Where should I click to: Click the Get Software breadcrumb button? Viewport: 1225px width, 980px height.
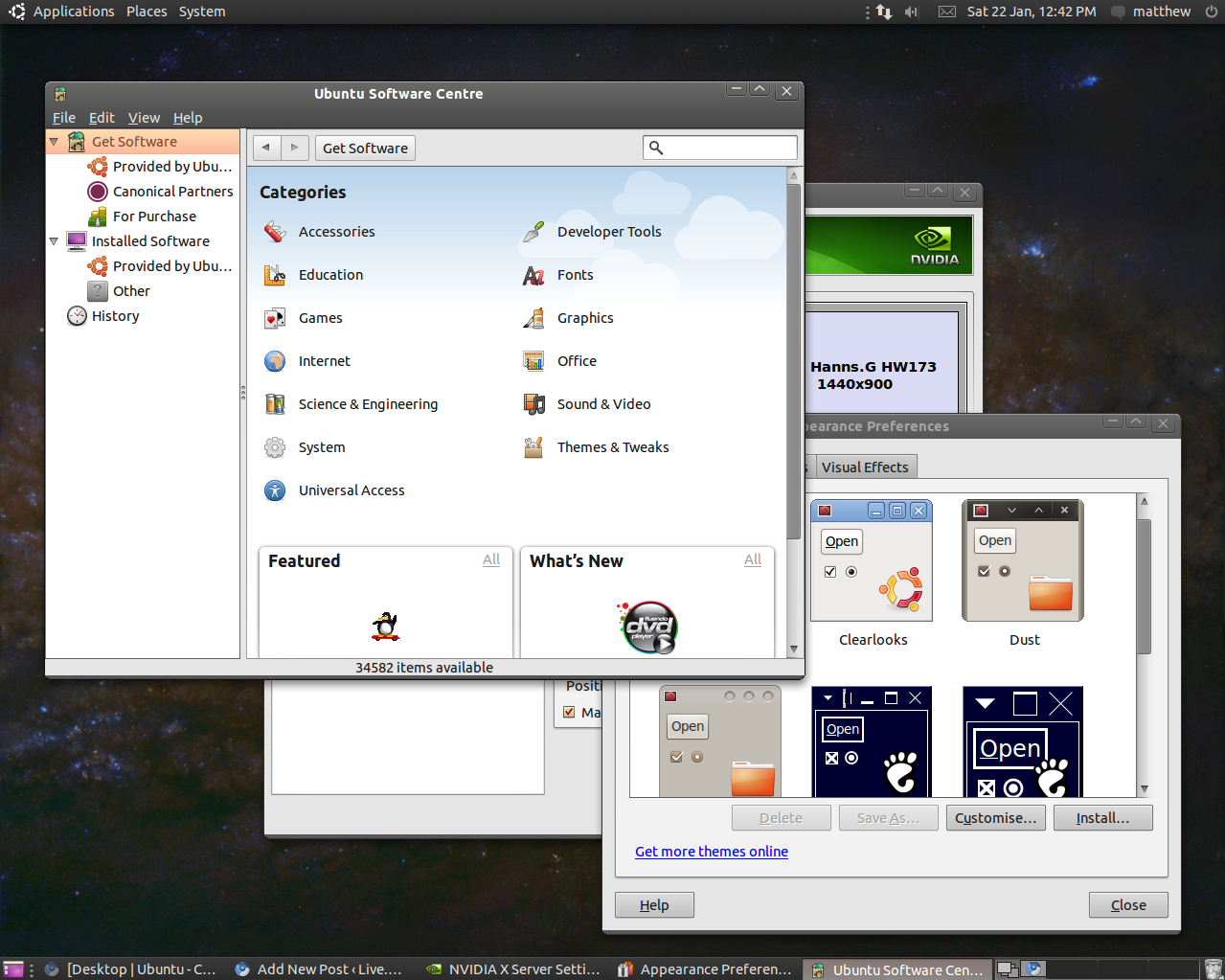[365, 148]
